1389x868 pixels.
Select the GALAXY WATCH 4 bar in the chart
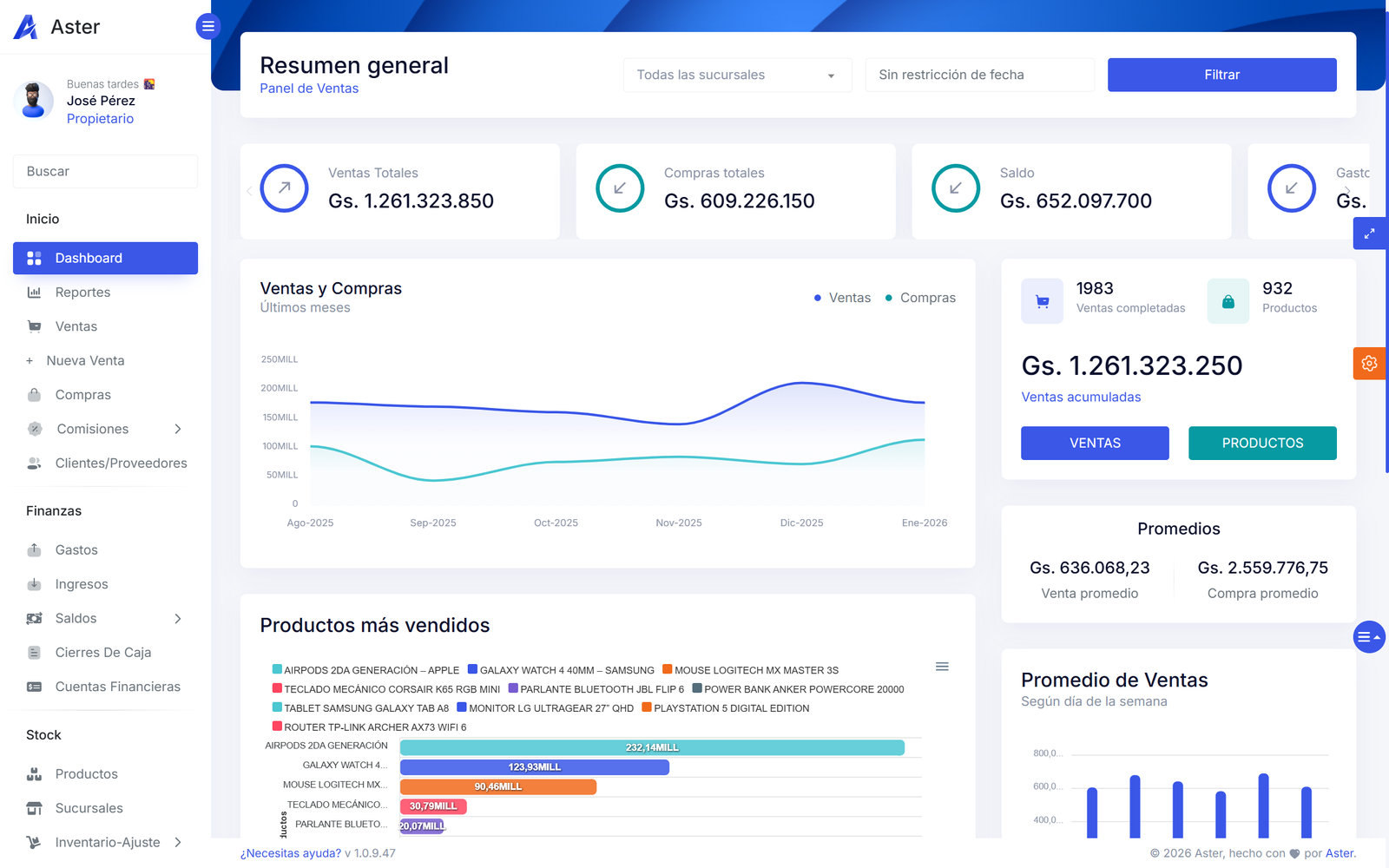[533, 766]
